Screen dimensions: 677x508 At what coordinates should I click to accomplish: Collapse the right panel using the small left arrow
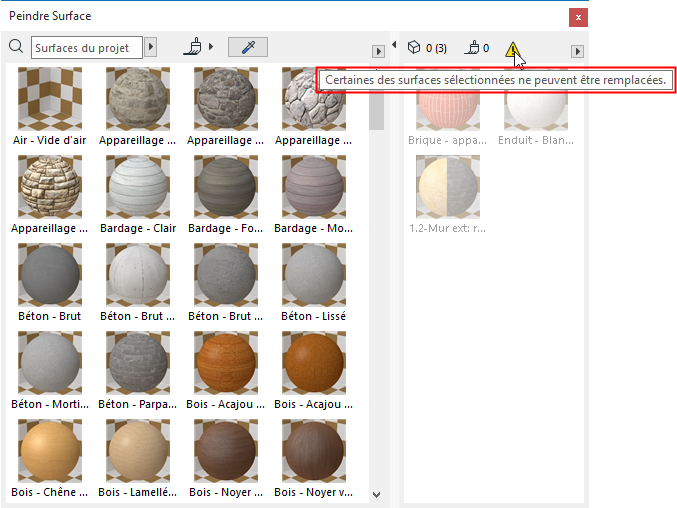(x=394, y=45)
